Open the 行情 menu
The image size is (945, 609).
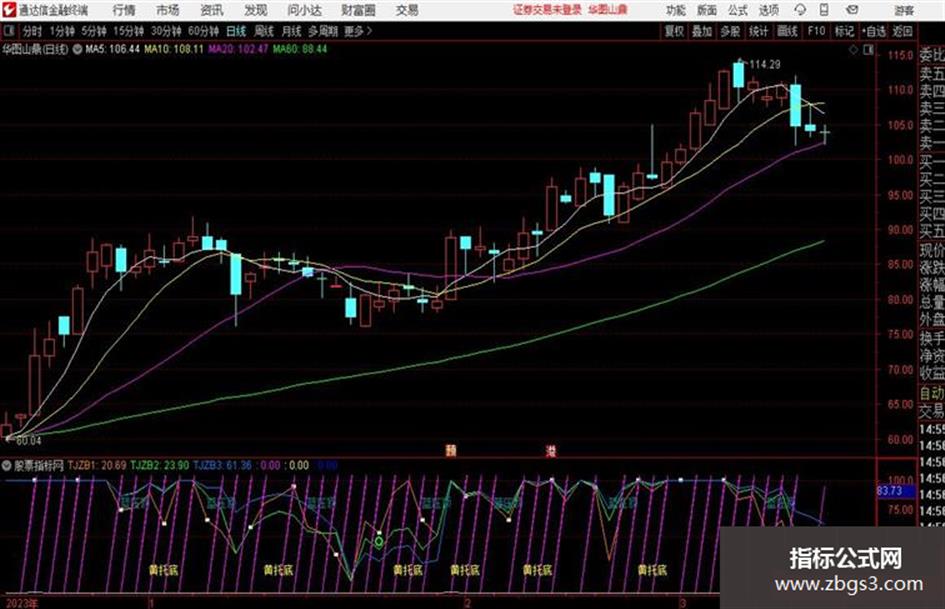click(124, 10)
